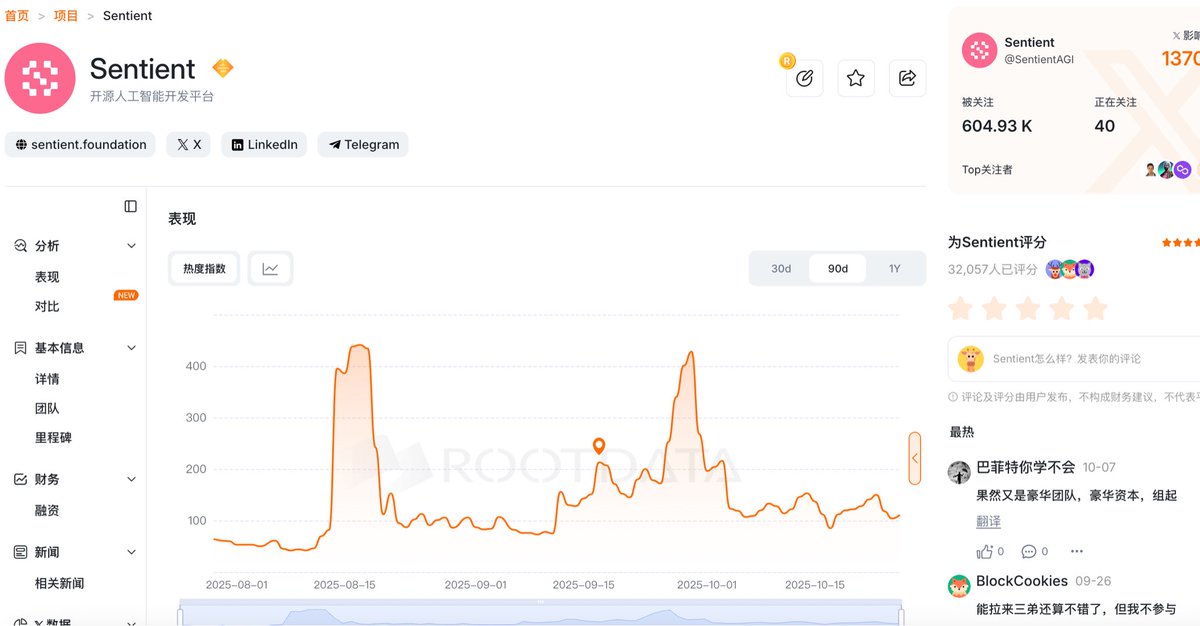Screen dimensions: 1200x626
Task: Click the orange location marker on chart
Action: (599, 446)
